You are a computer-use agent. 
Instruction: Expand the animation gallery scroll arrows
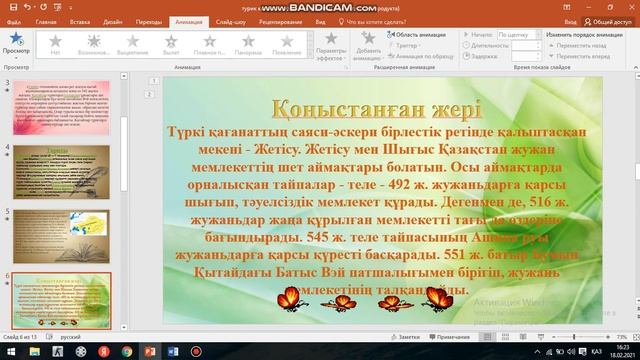pyautogui.click(x=310, y=54)
